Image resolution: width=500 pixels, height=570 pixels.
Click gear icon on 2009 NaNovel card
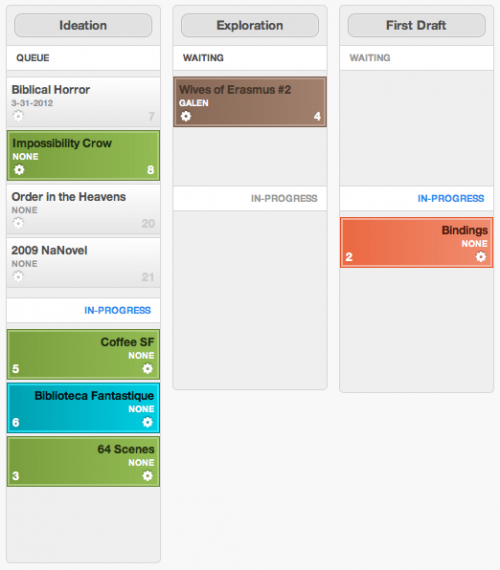(18, 277)
